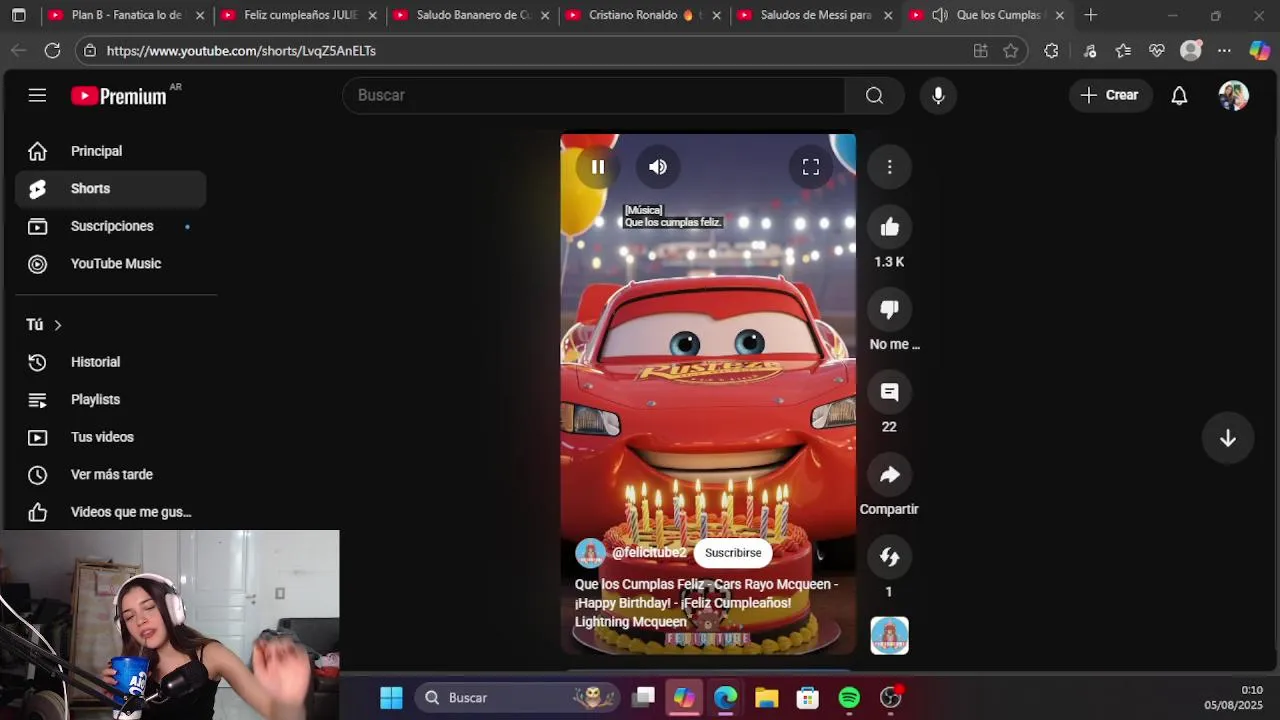Screen dimensions: 1280x720
Task: Open browser essentials heartbeat icon
Action: click(x=1157, y=51)
